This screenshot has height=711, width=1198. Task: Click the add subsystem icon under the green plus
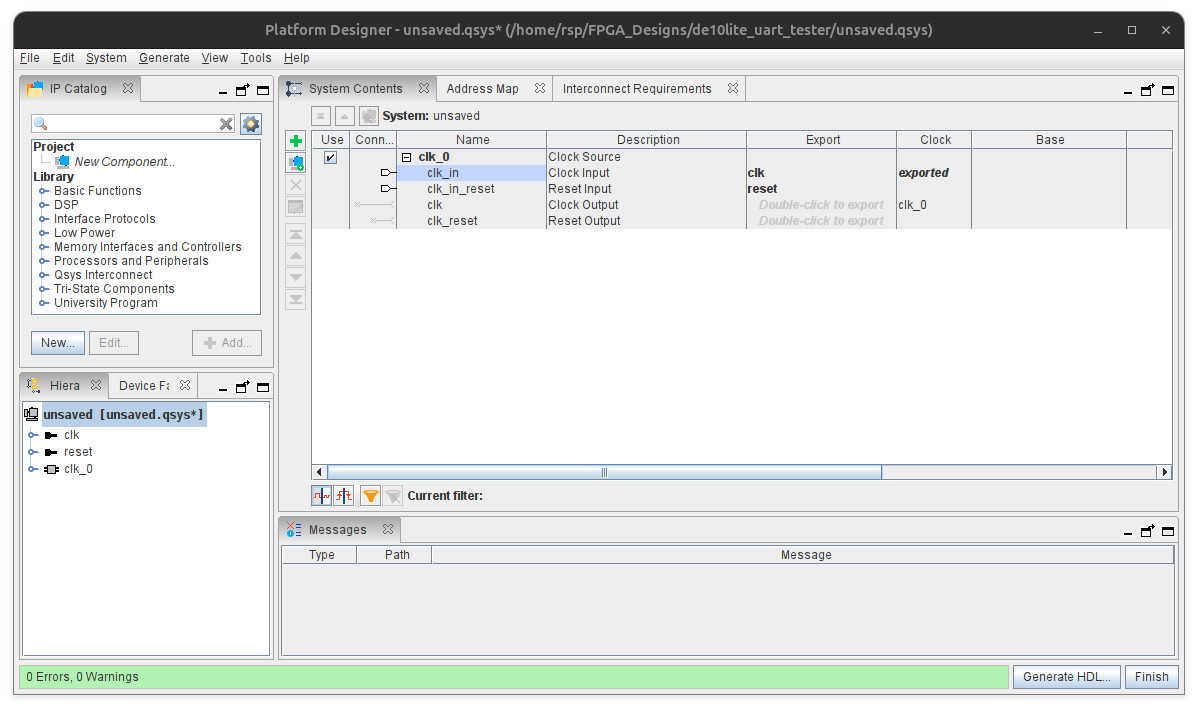point(295,163)
